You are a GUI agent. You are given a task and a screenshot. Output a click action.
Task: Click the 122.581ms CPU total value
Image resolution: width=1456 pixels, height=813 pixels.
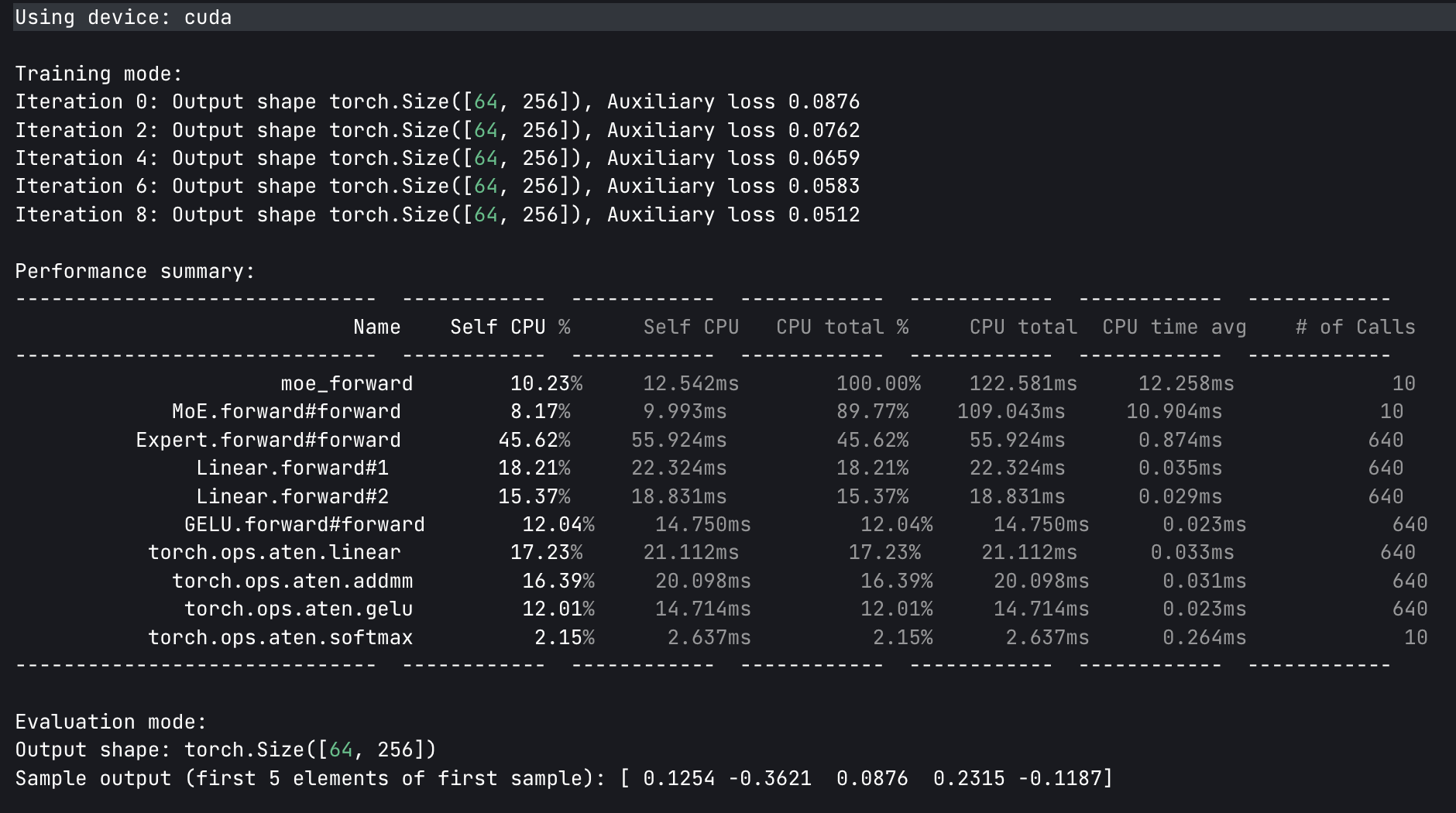pos(1022,383)
